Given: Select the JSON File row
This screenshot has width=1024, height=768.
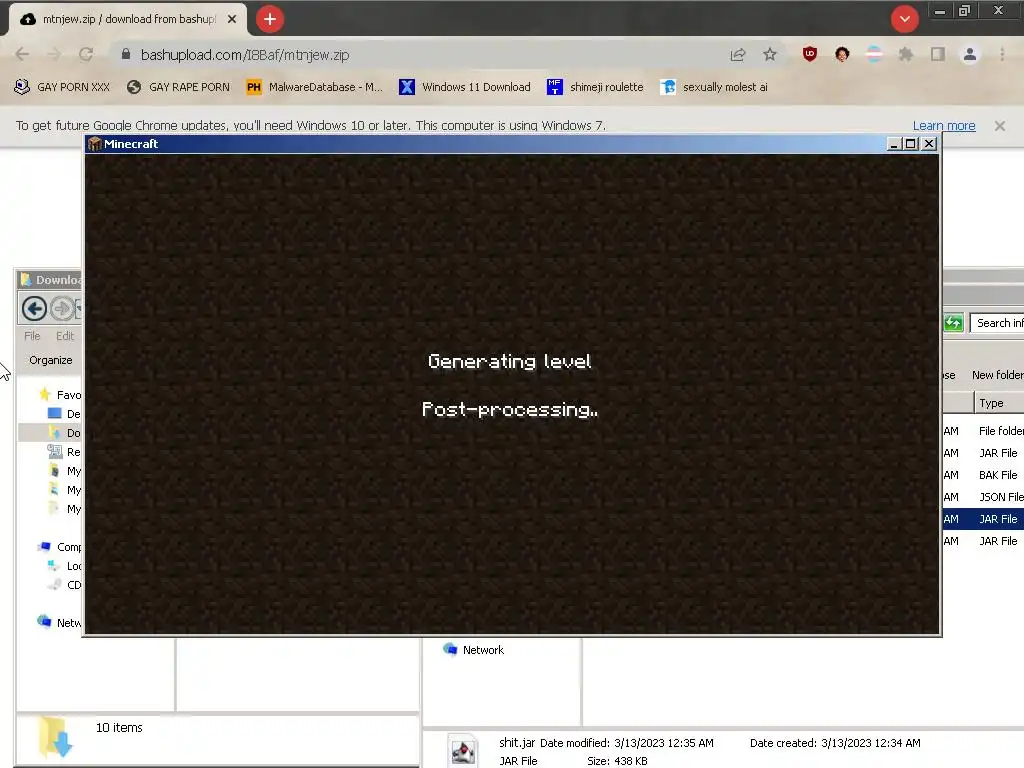Looking at the screenshot, I should (x=984, y=497).
